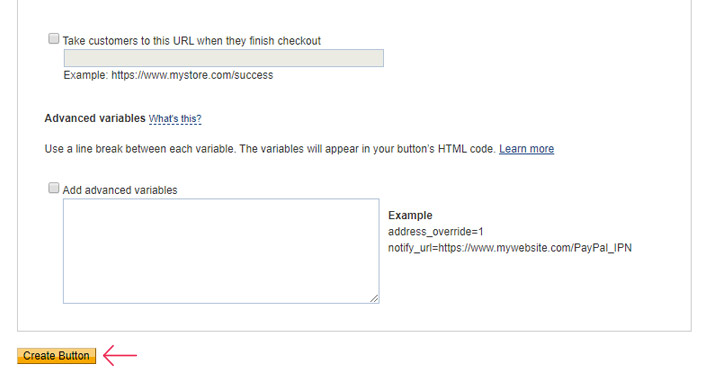Follow the Learn more link
This screenshot has width=710, height=378.
[526, 149]
